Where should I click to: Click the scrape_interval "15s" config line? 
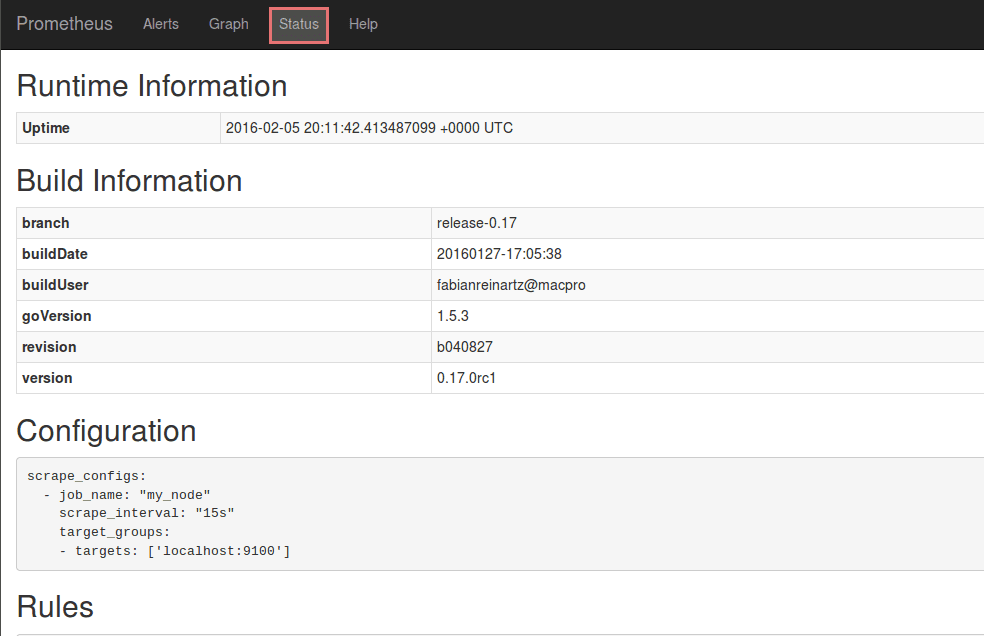146,513
